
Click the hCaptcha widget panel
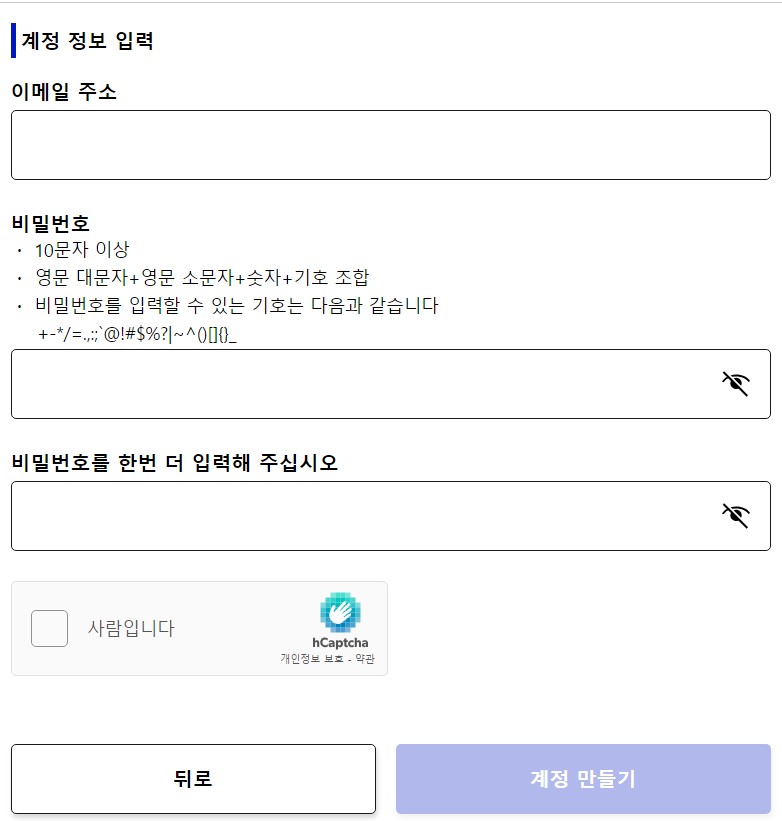(x=199, y=629)
